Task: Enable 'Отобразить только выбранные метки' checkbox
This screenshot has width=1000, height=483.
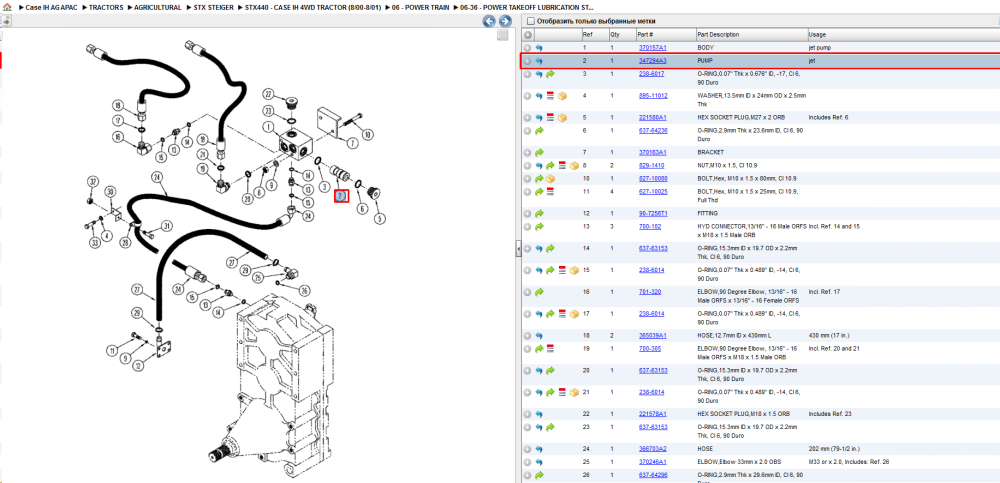Action: point(530,21)
